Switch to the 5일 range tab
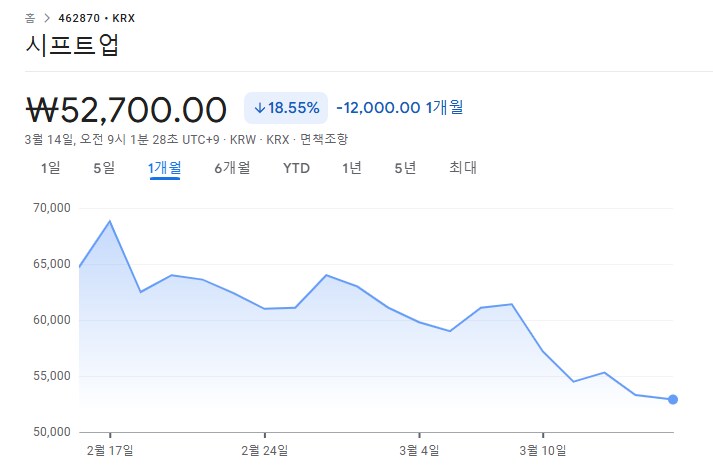This screenshot has width=713, height=472. pyautogui.click(x=104, y=168)
